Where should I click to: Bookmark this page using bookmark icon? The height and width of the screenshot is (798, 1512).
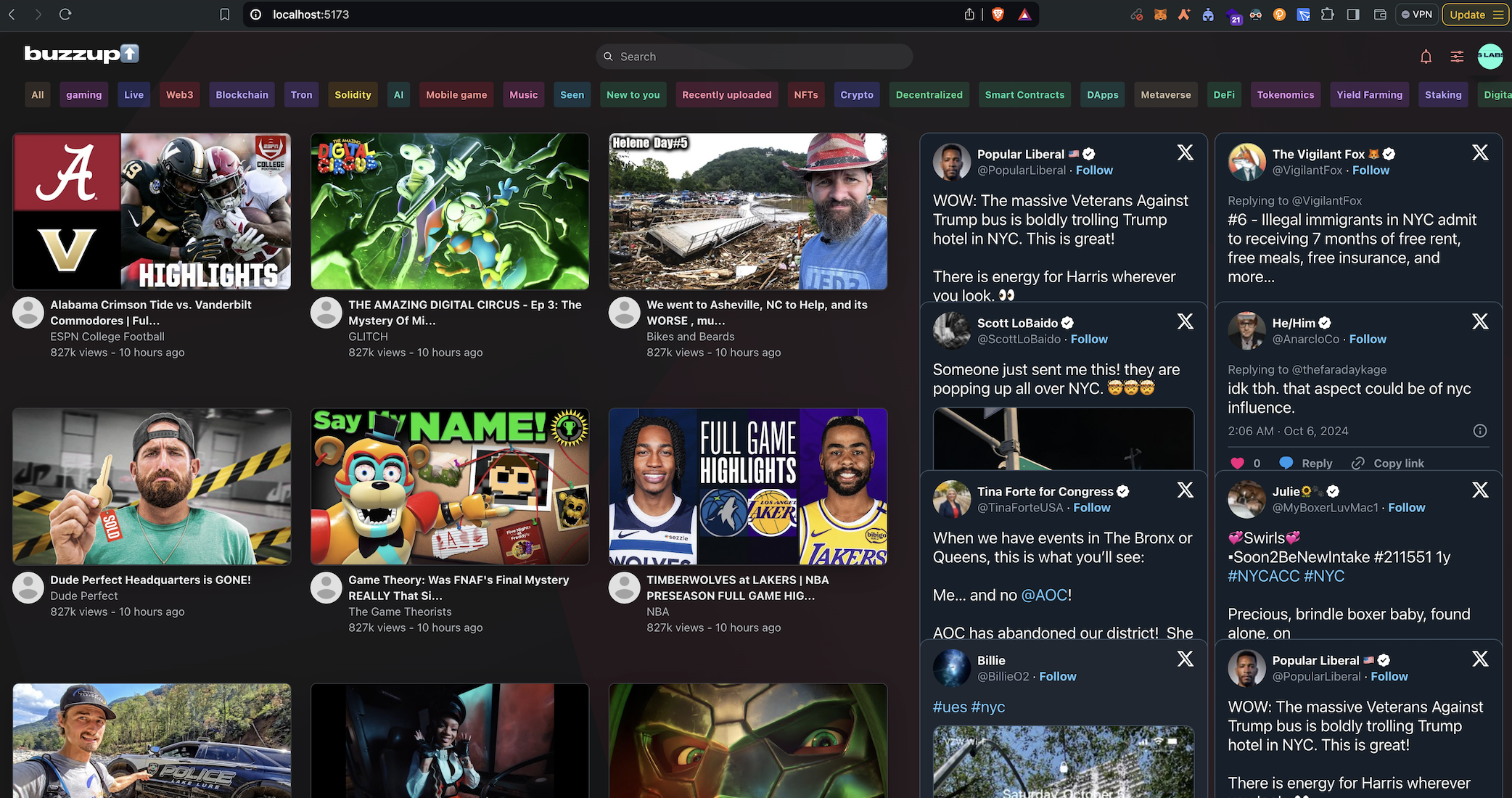[225, 15]
